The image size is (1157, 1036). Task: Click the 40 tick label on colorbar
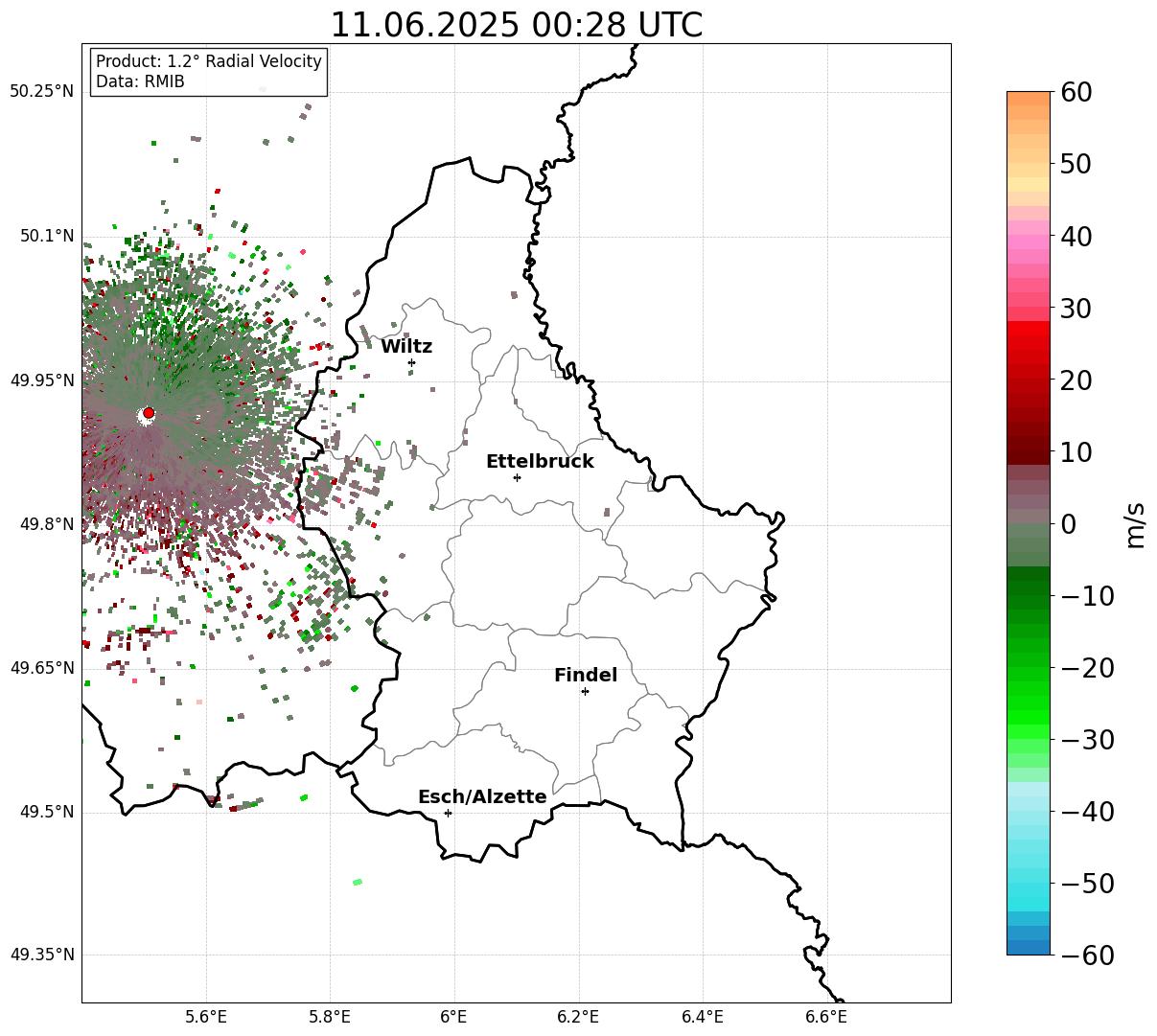tap(1077, 237)
